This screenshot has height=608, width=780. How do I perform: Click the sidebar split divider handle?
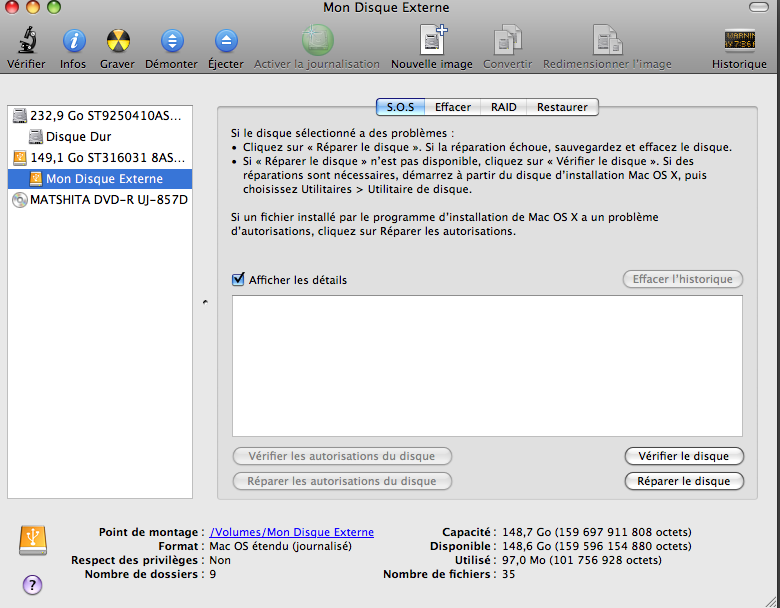205,302
